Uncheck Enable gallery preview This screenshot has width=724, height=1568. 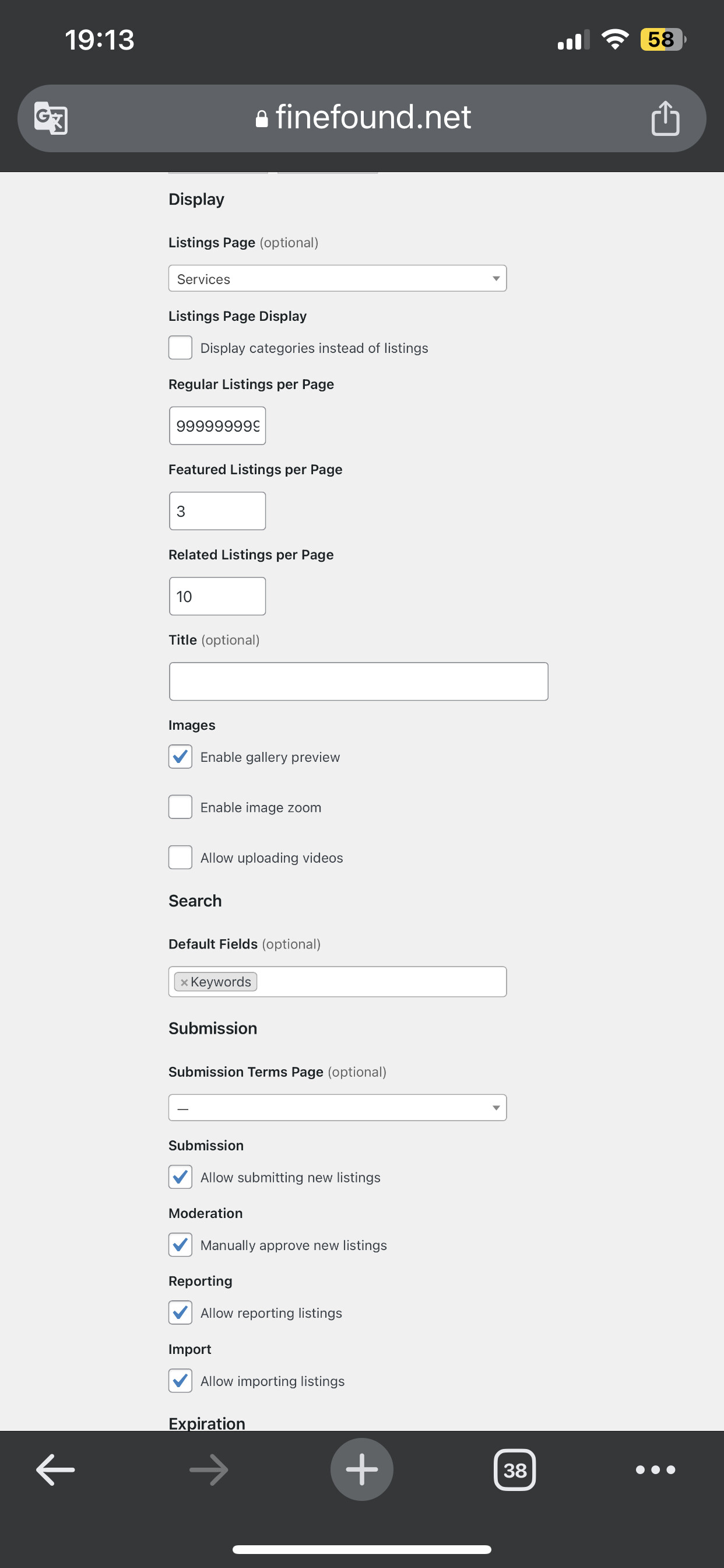pyautogui.click(x=180, y=757)
